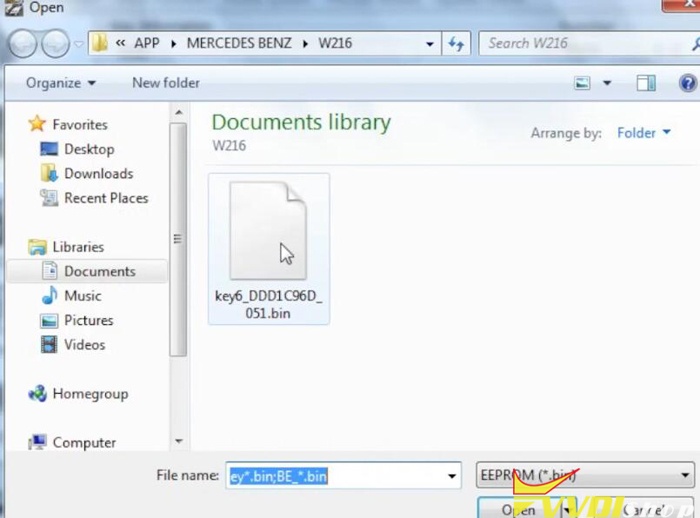Select Libraries in navigation pane
Screen dimensions: 700x518
(x=78, y=247)
